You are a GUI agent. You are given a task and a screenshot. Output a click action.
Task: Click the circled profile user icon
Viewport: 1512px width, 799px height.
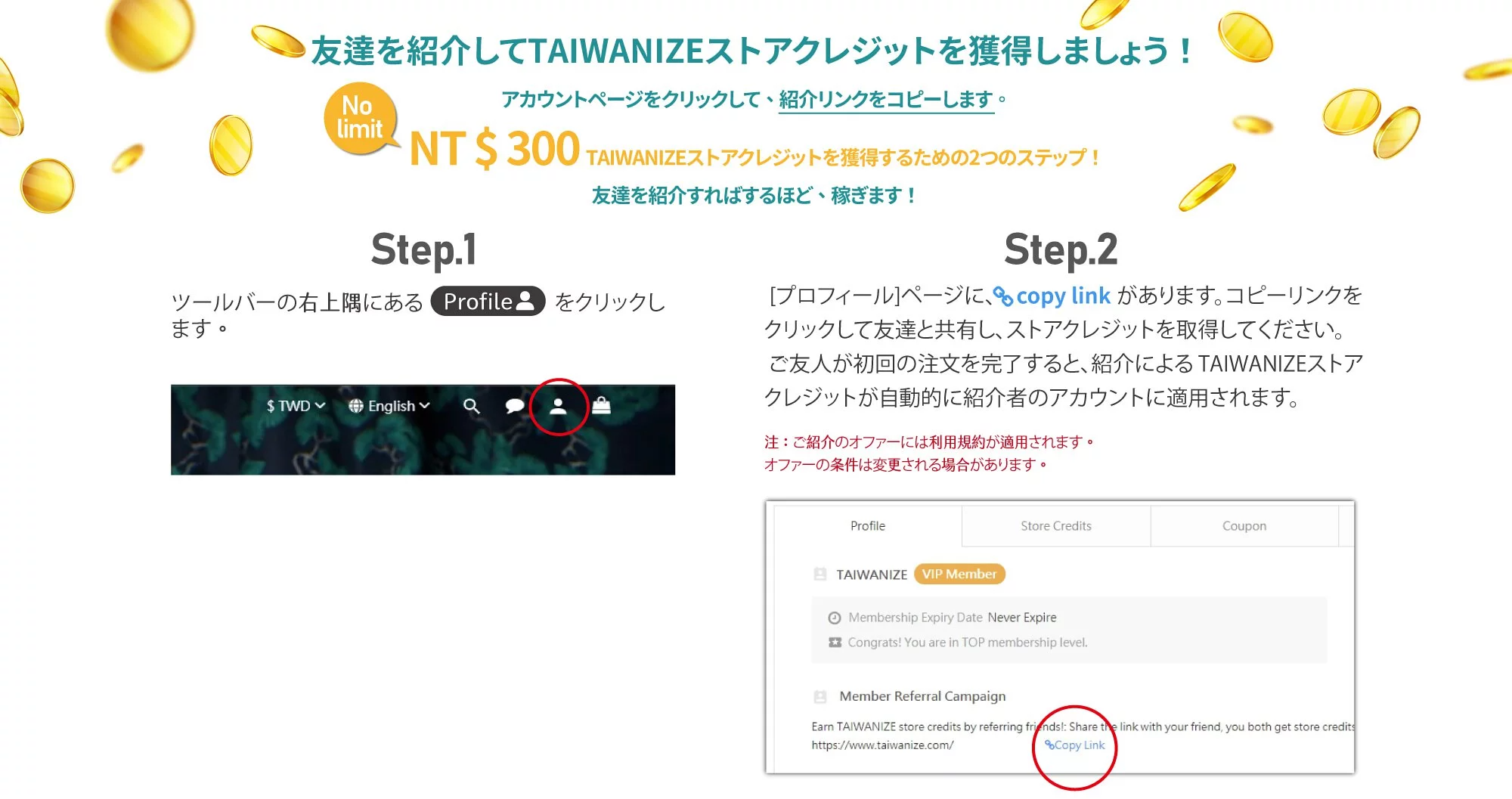pyautogui.click(x=558, y=407)
